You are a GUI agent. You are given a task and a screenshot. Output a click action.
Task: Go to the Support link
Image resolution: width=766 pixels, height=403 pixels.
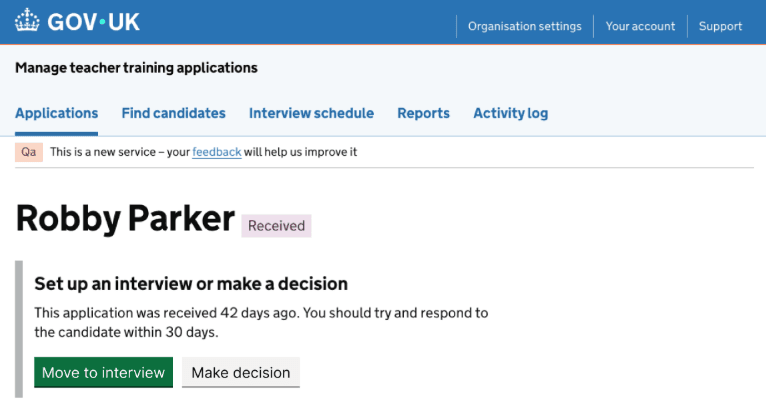(x=720, y=26)
